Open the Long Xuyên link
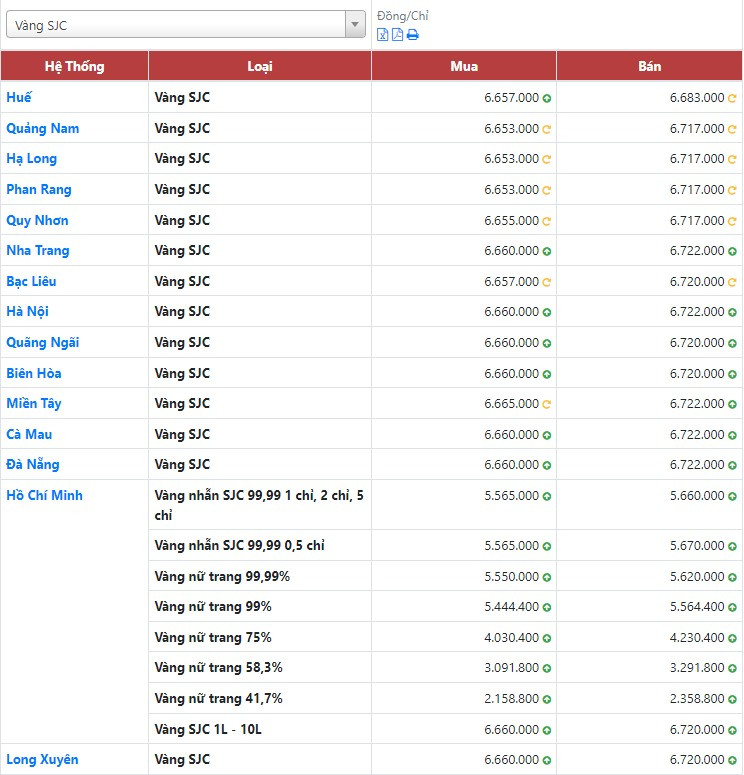 pyautogui.click(x=42, y=760)
